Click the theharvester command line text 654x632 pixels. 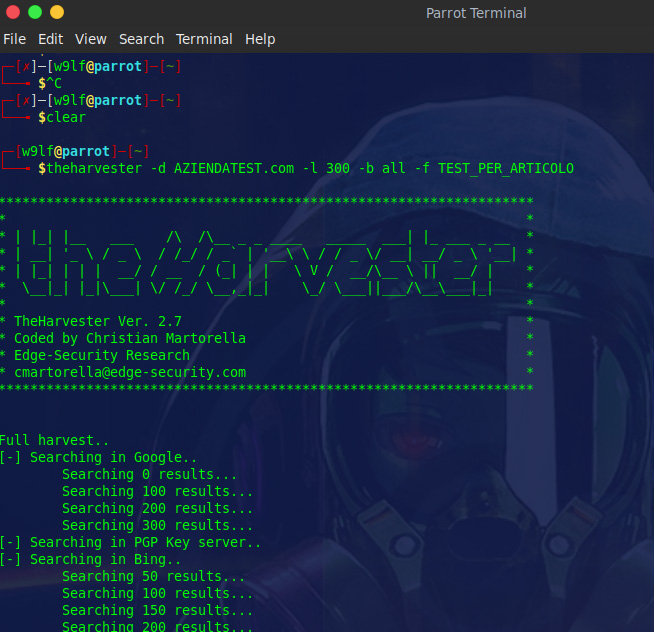point(306,168)
